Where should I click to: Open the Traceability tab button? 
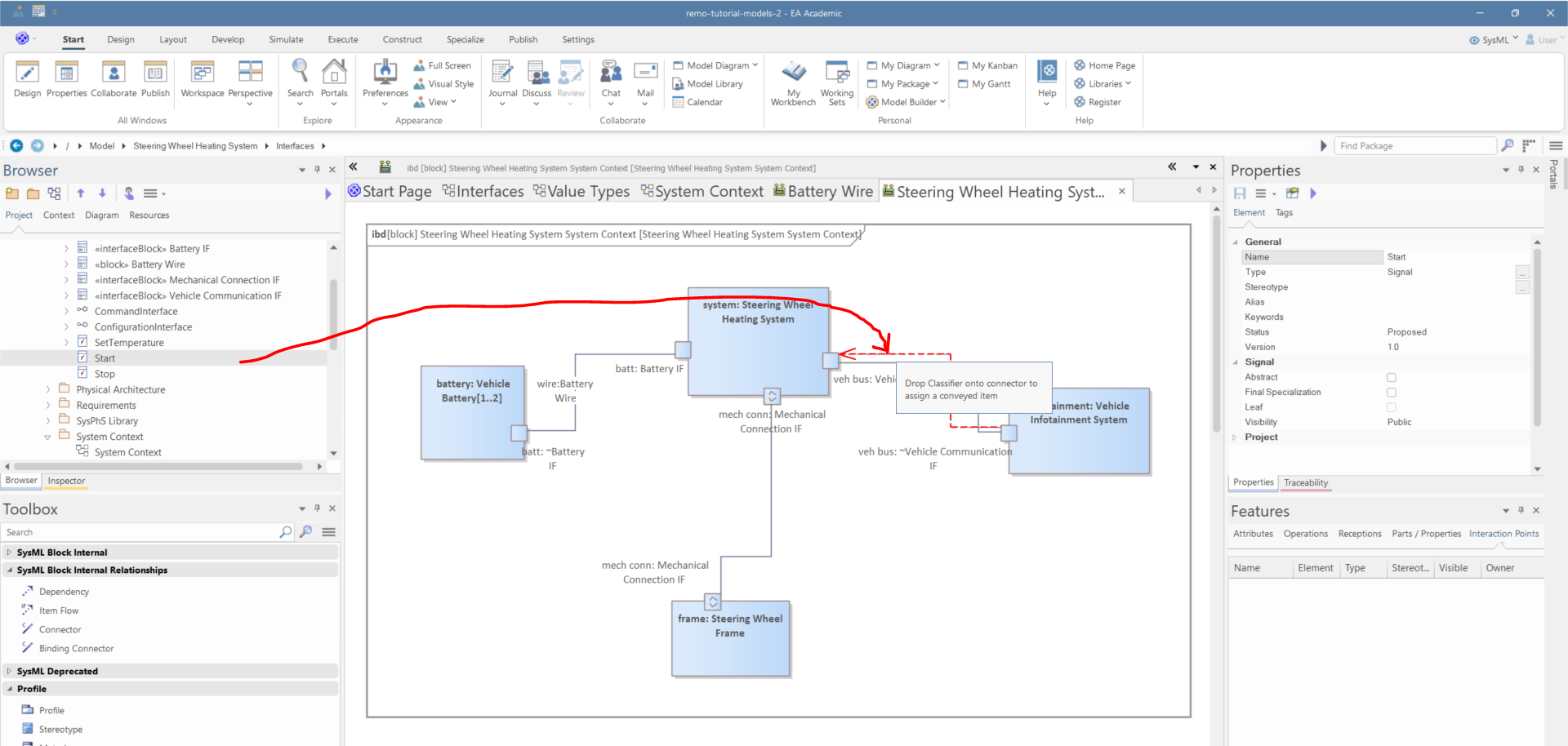(x=1305, y=483)
